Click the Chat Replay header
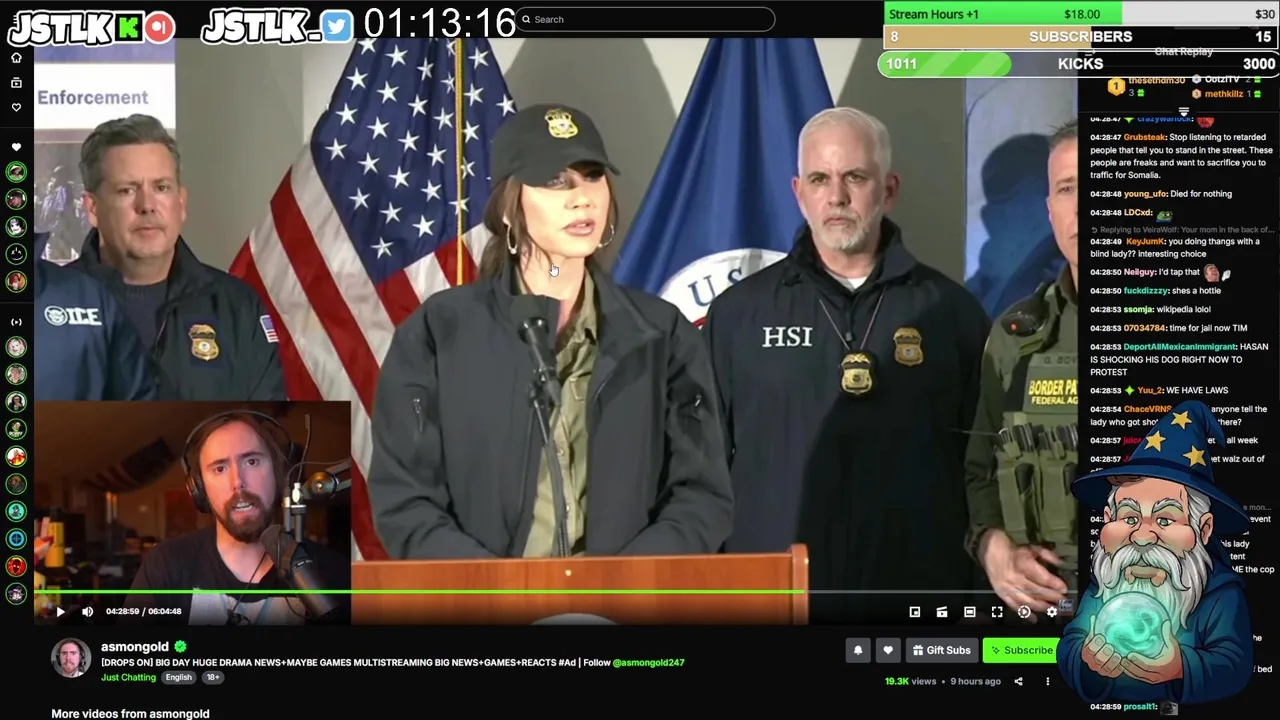 1183,51
